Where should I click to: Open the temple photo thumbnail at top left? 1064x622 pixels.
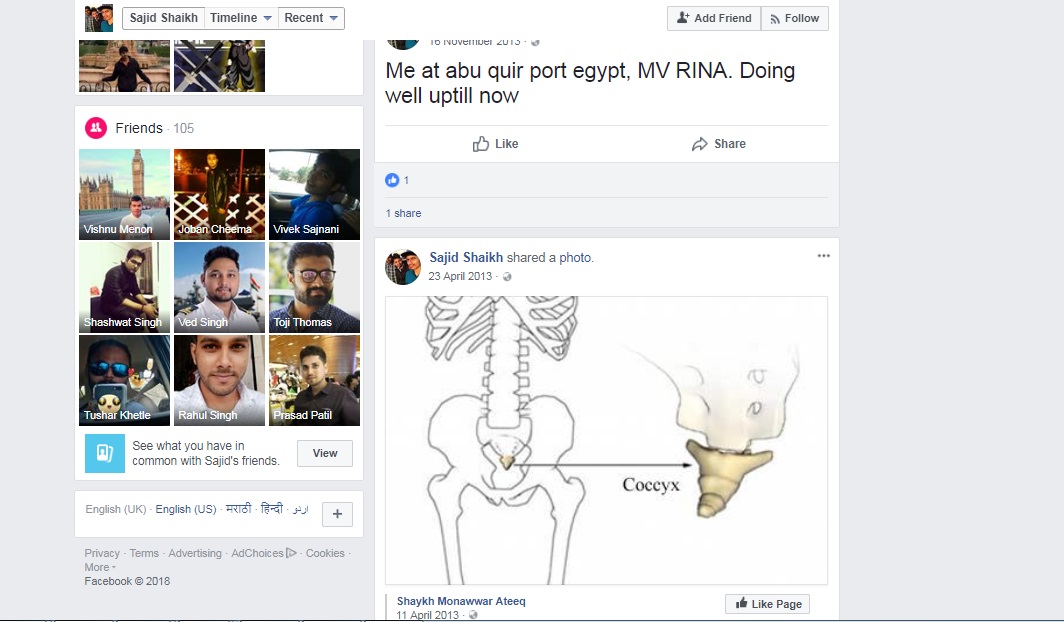[124, 66]
